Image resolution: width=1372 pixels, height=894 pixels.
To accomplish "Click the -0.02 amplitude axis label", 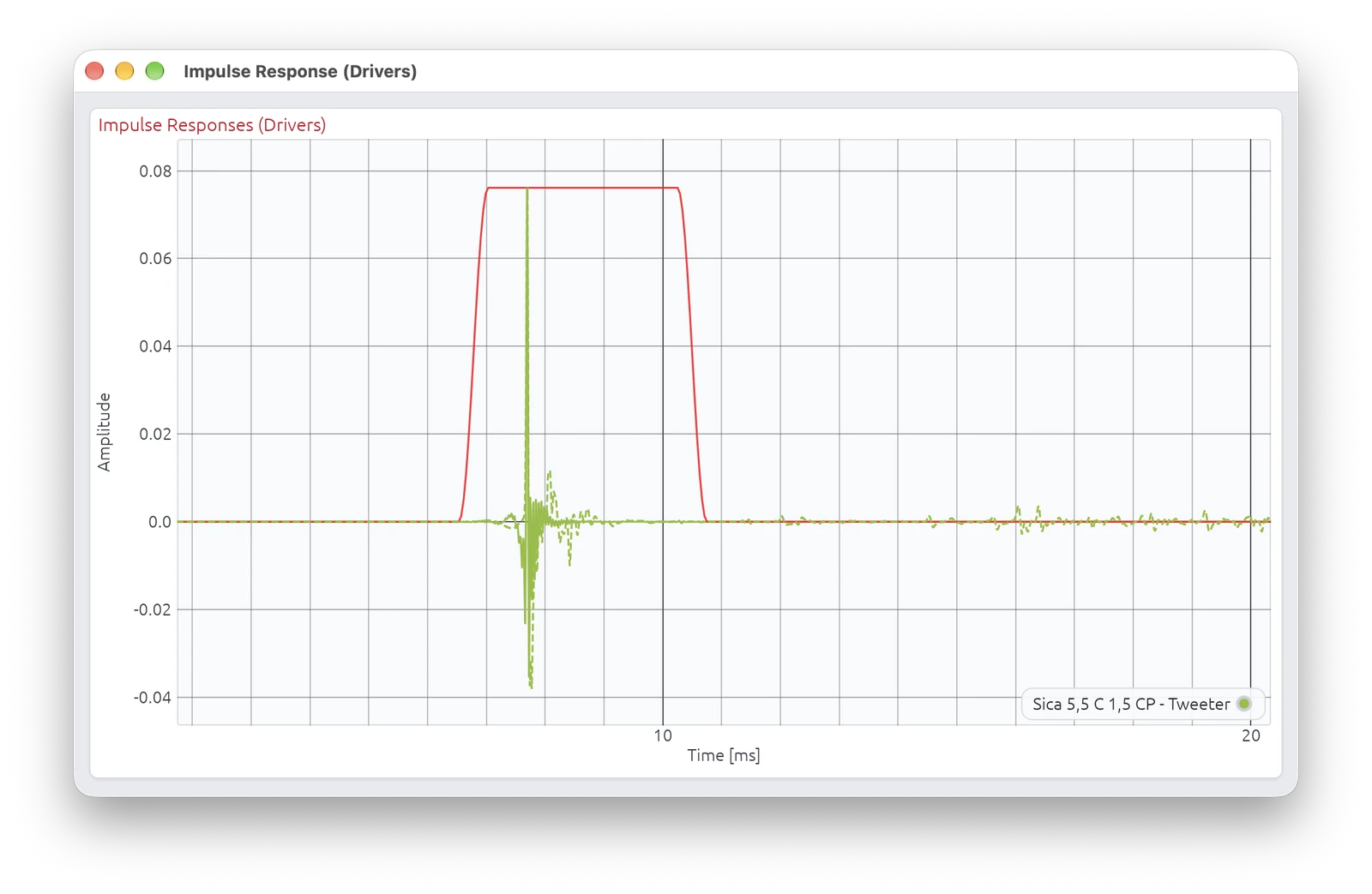I will tap(153, 609).
